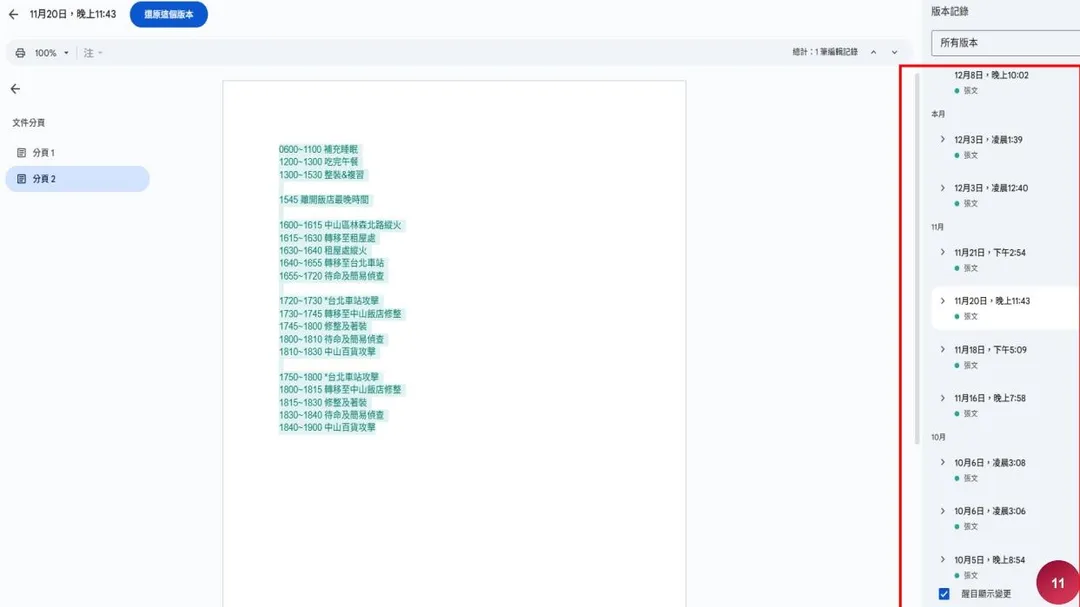
Task: Select the 11月21日，下午2:54 version label
Action: (990, 253)
